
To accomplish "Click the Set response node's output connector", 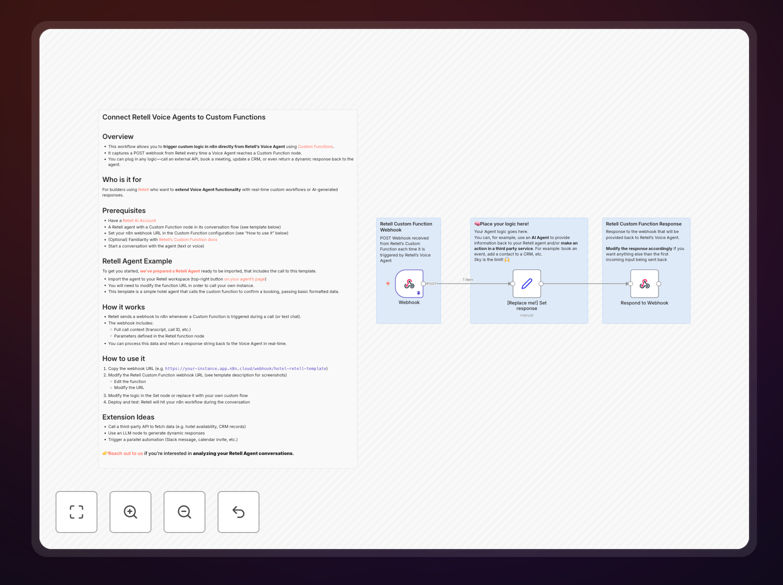I will click(x=541, y=284).
